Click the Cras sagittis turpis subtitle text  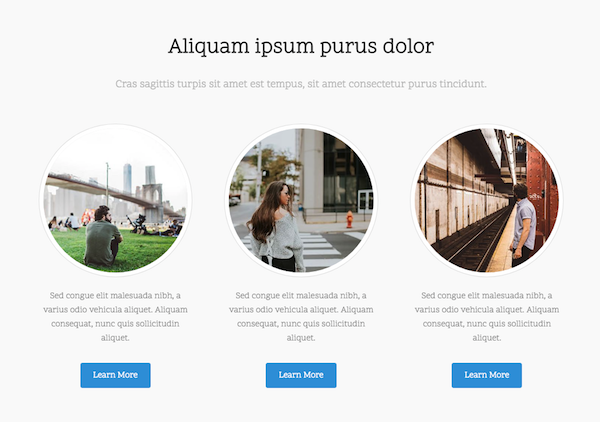click(x=301, y=84)
